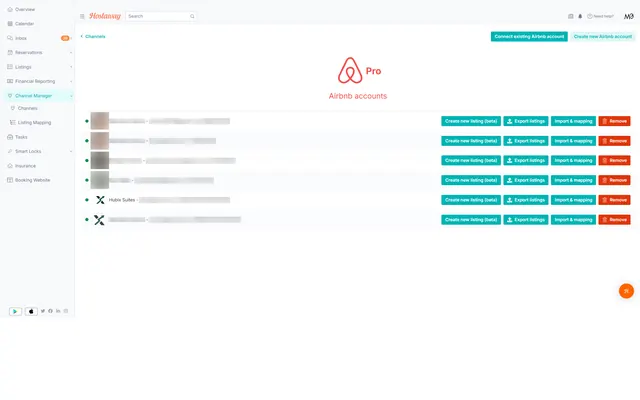Expand the Reservations submenu arrow
The image size is (640, 400).
tap(71, 53)
